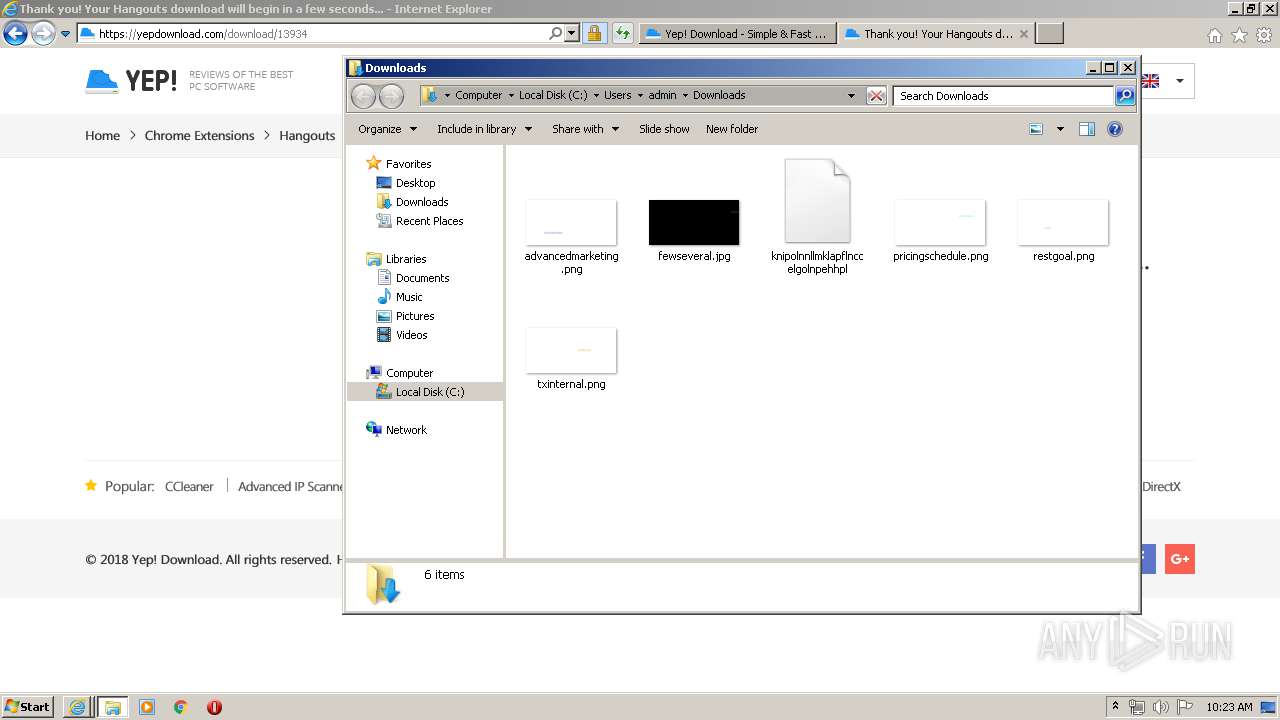Expand the address bar history dropdown
This screenshot has height=720, width=1280.
(x=851, y=96)
